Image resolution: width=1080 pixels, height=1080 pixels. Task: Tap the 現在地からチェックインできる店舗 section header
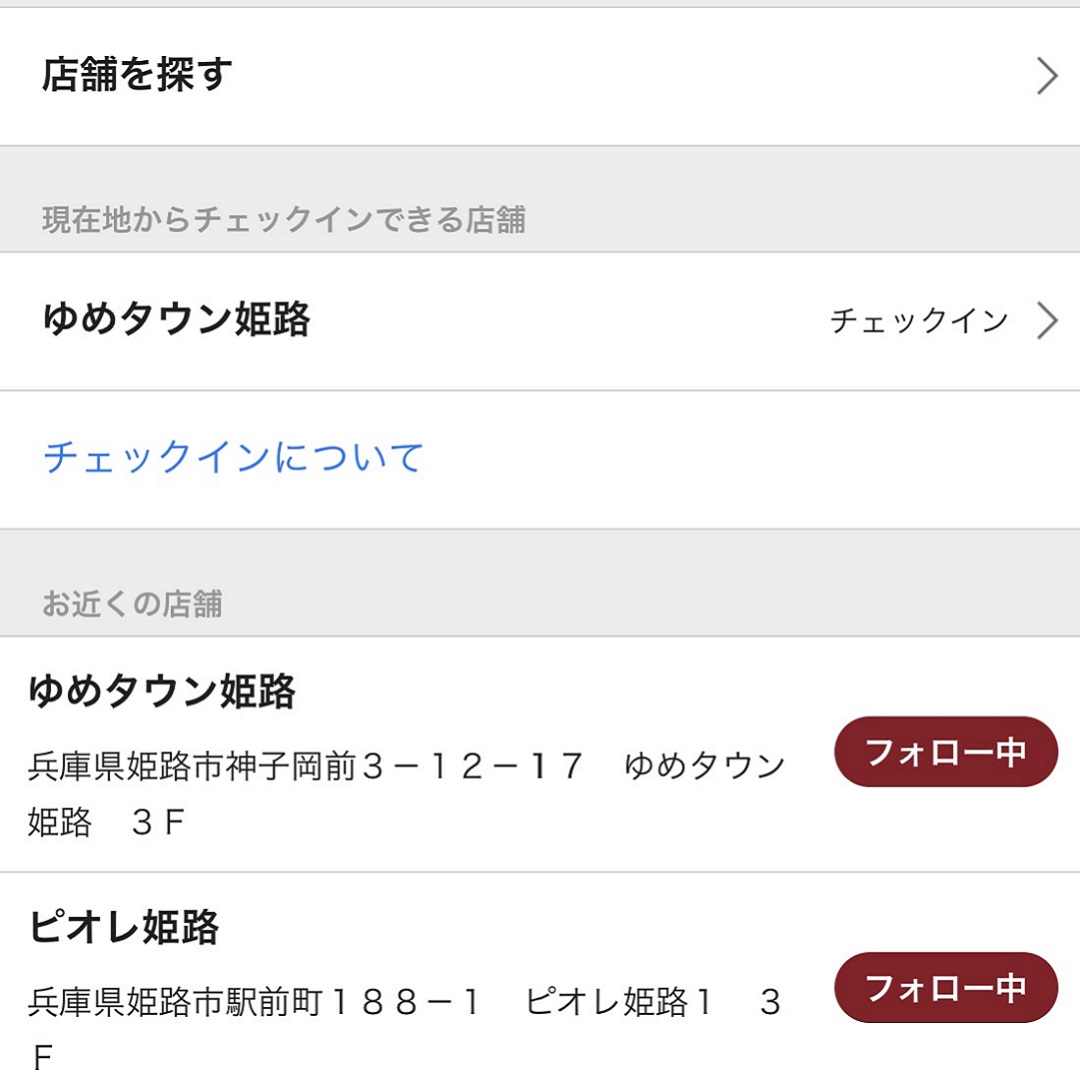click(284, 220)
